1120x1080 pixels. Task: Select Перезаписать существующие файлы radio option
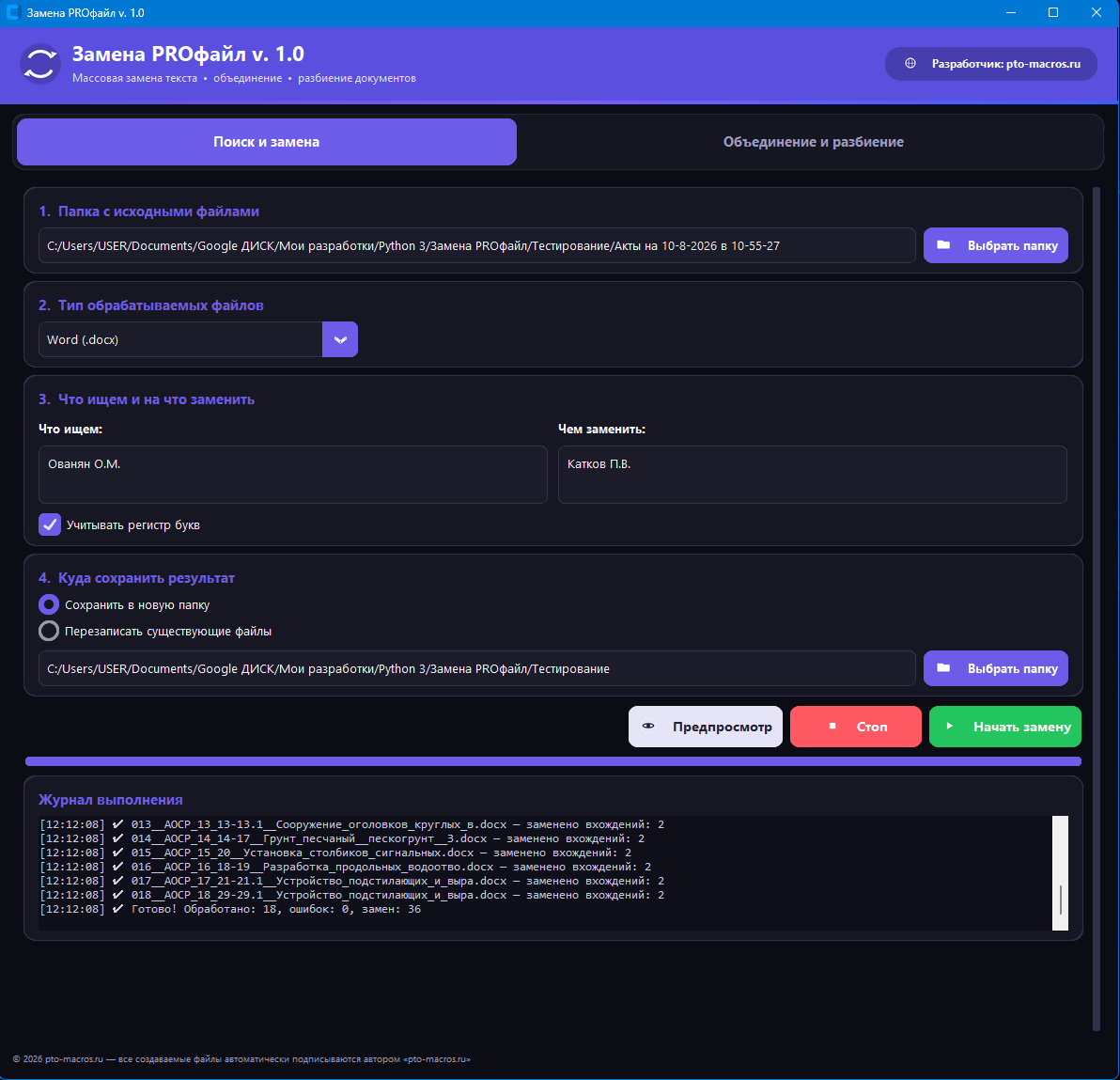[x=49, y=631]
